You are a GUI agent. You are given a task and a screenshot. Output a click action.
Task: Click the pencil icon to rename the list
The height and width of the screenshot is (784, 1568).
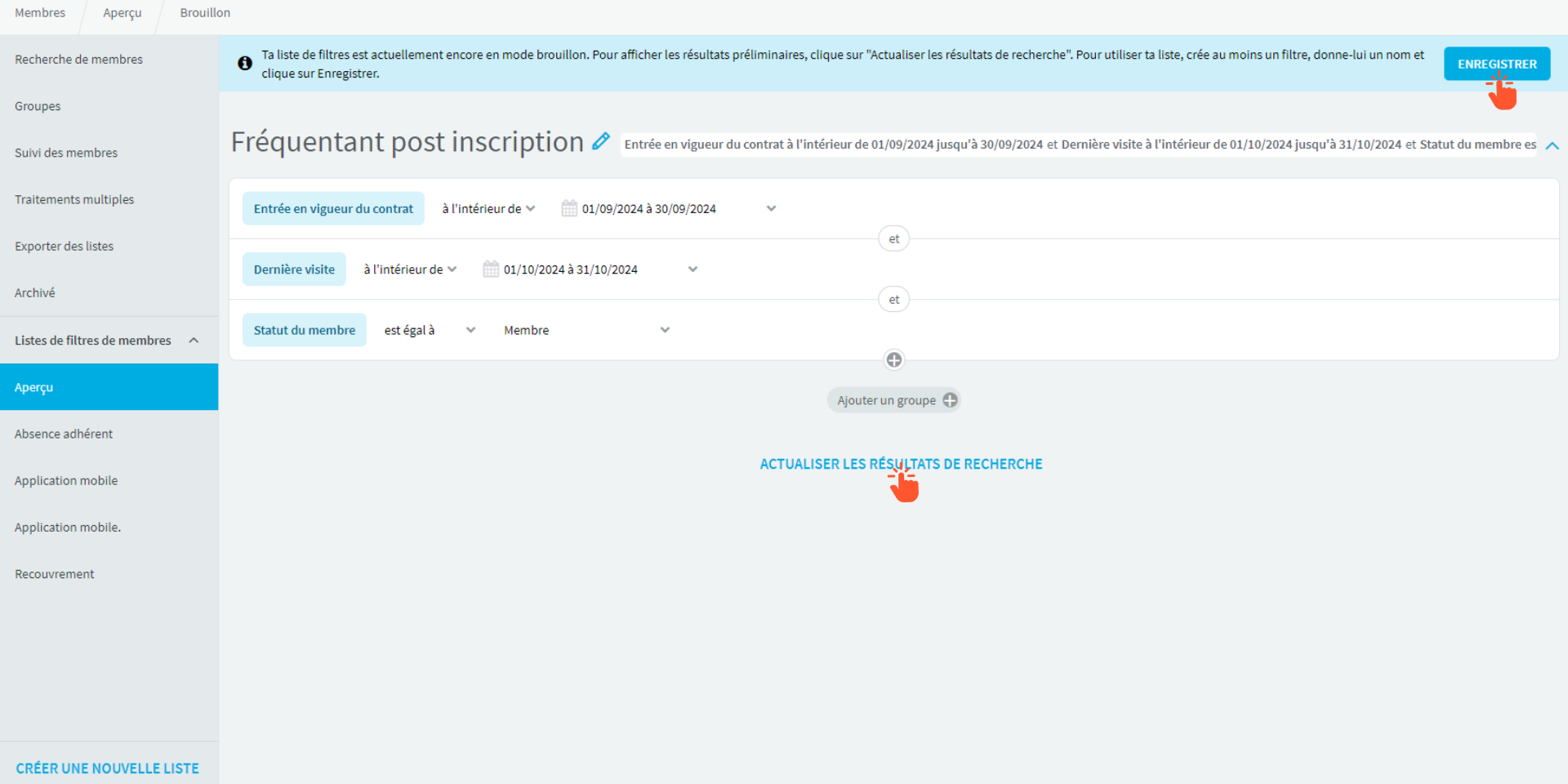(x=601, y=141)
